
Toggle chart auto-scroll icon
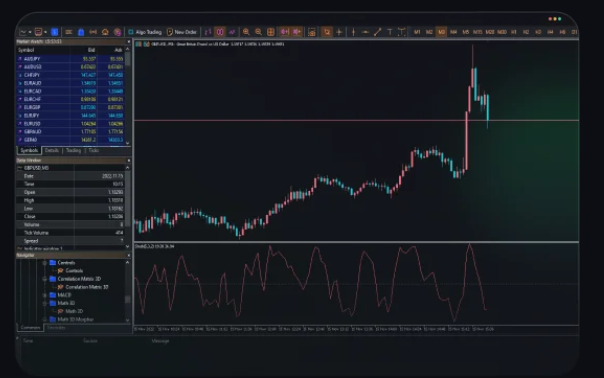[x=284, y=32]
